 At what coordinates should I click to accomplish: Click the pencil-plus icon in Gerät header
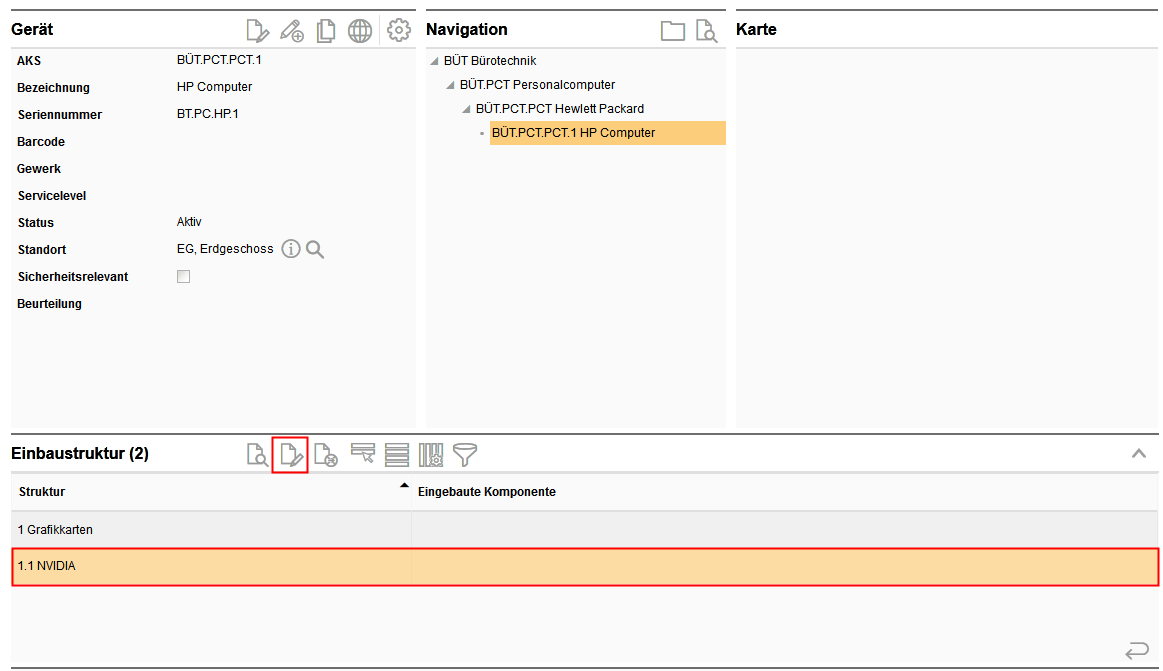(291, 31)
